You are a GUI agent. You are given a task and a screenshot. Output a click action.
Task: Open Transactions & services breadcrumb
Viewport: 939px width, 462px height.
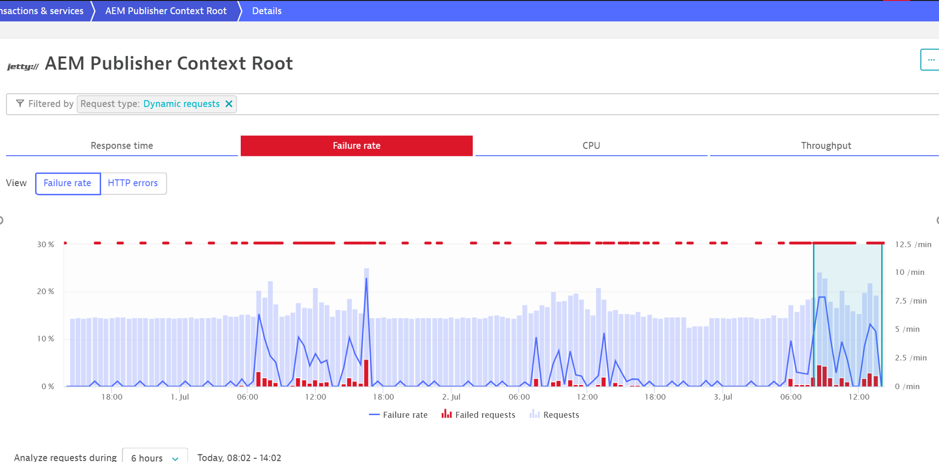pos(42,11)
